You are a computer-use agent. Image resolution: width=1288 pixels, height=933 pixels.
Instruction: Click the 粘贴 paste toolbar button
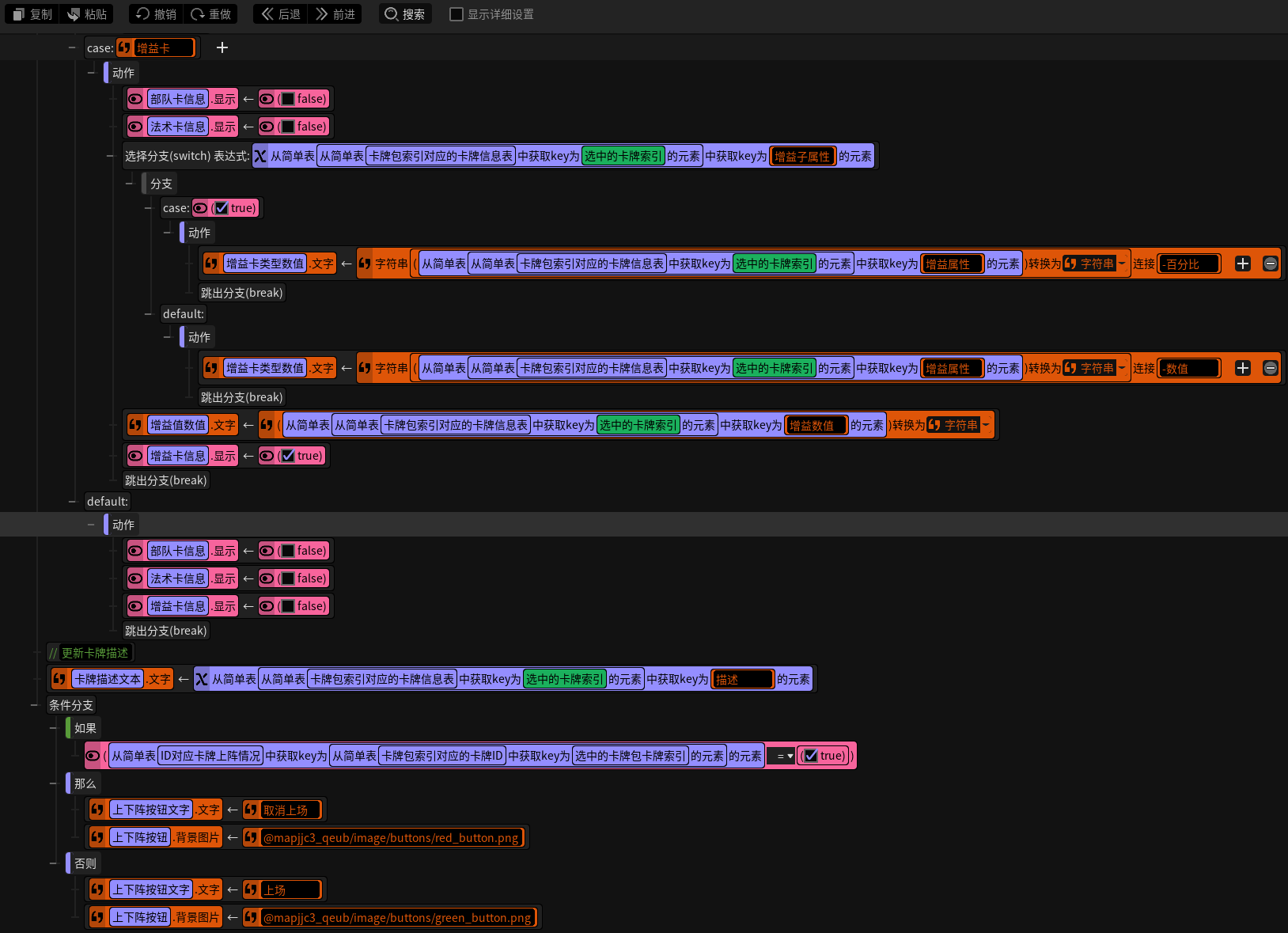[87, 14]
